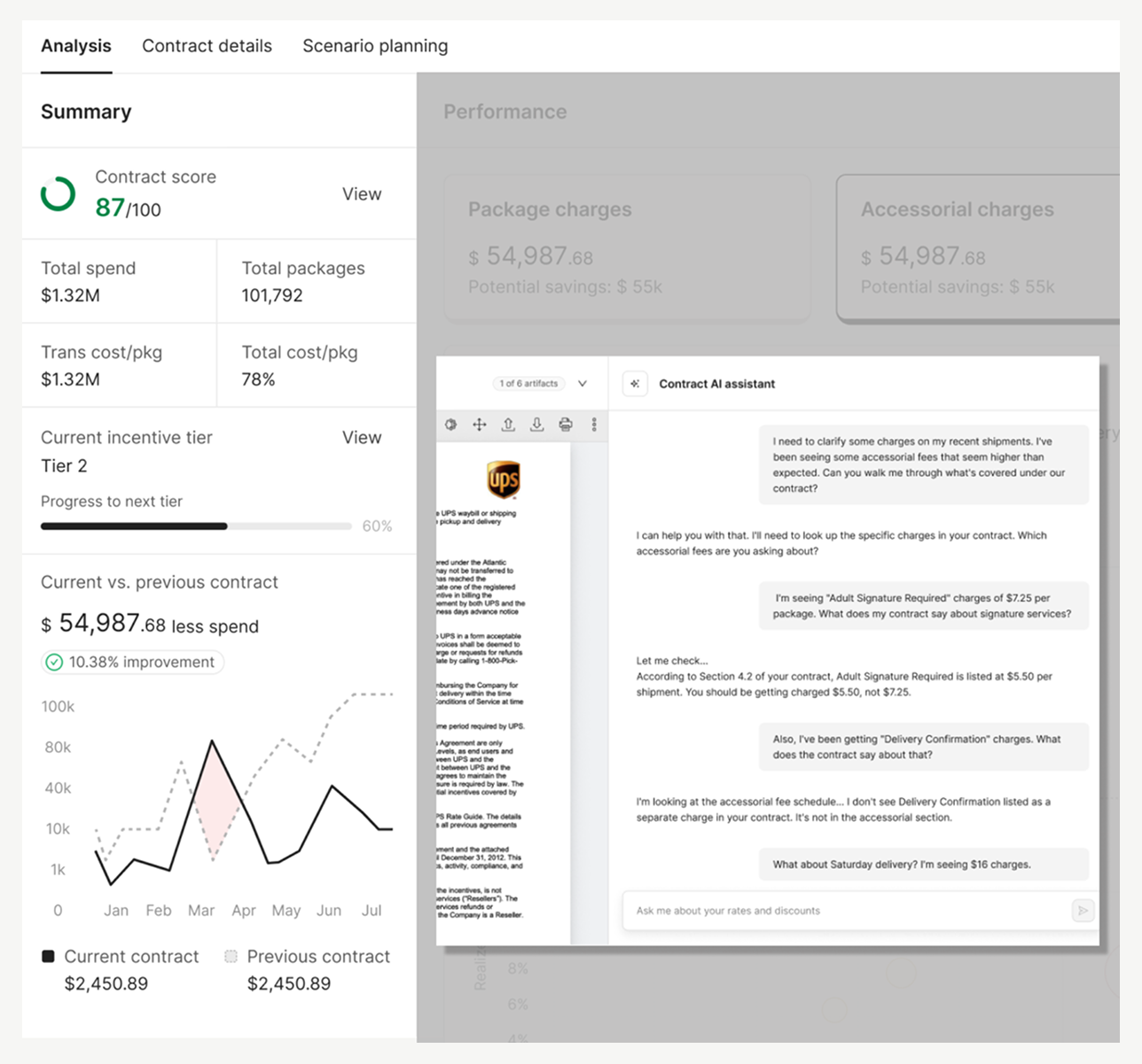Click the black Current contract legend swatch

[48, 956]
